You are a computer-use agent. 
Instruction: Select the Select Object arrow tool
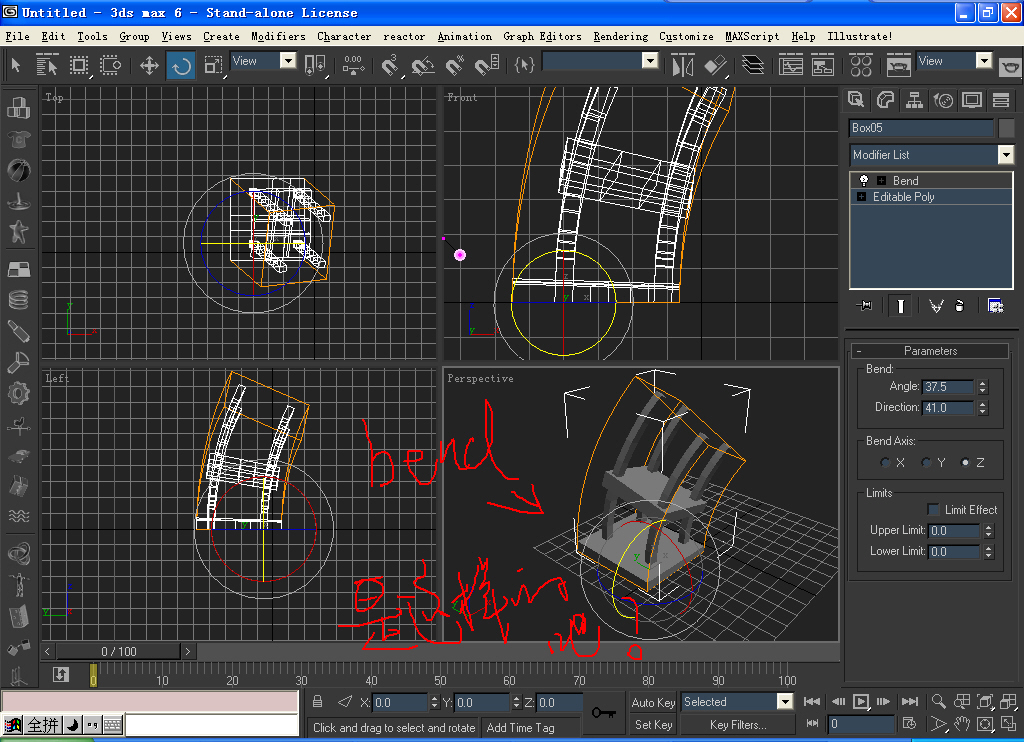click(16, 65)
